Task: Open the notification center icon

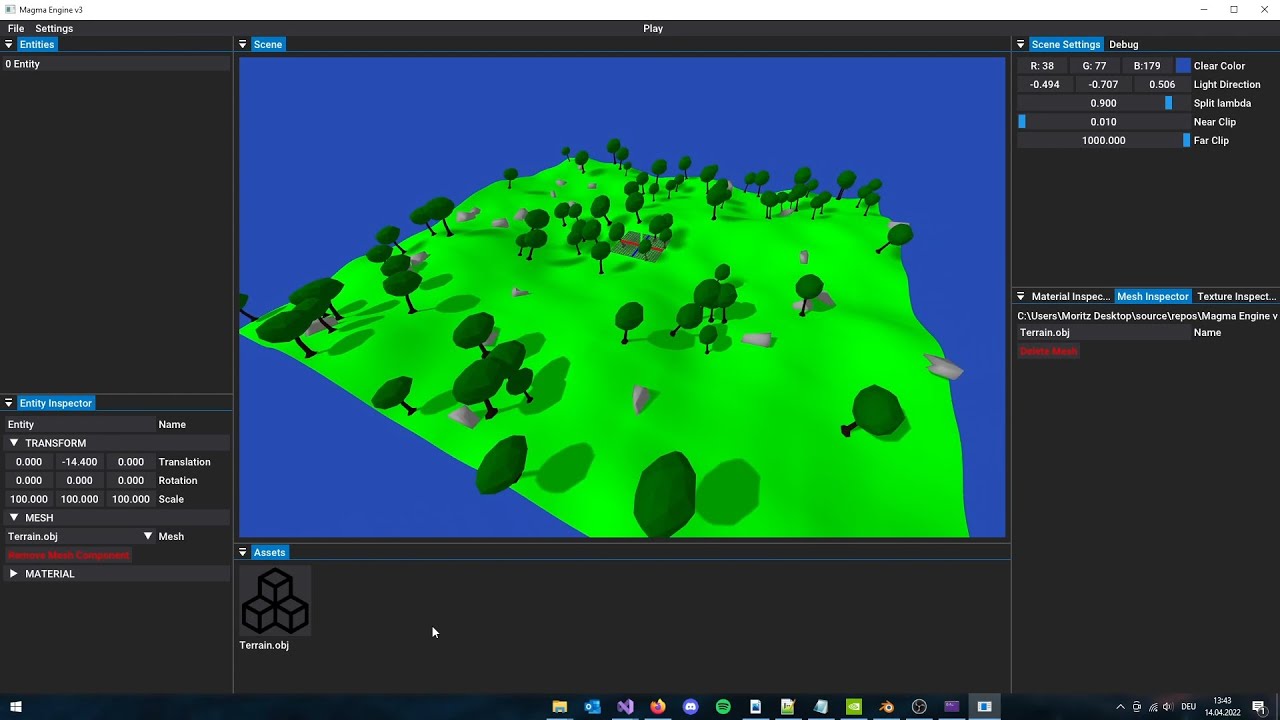Action: (x=1259, y=707)
